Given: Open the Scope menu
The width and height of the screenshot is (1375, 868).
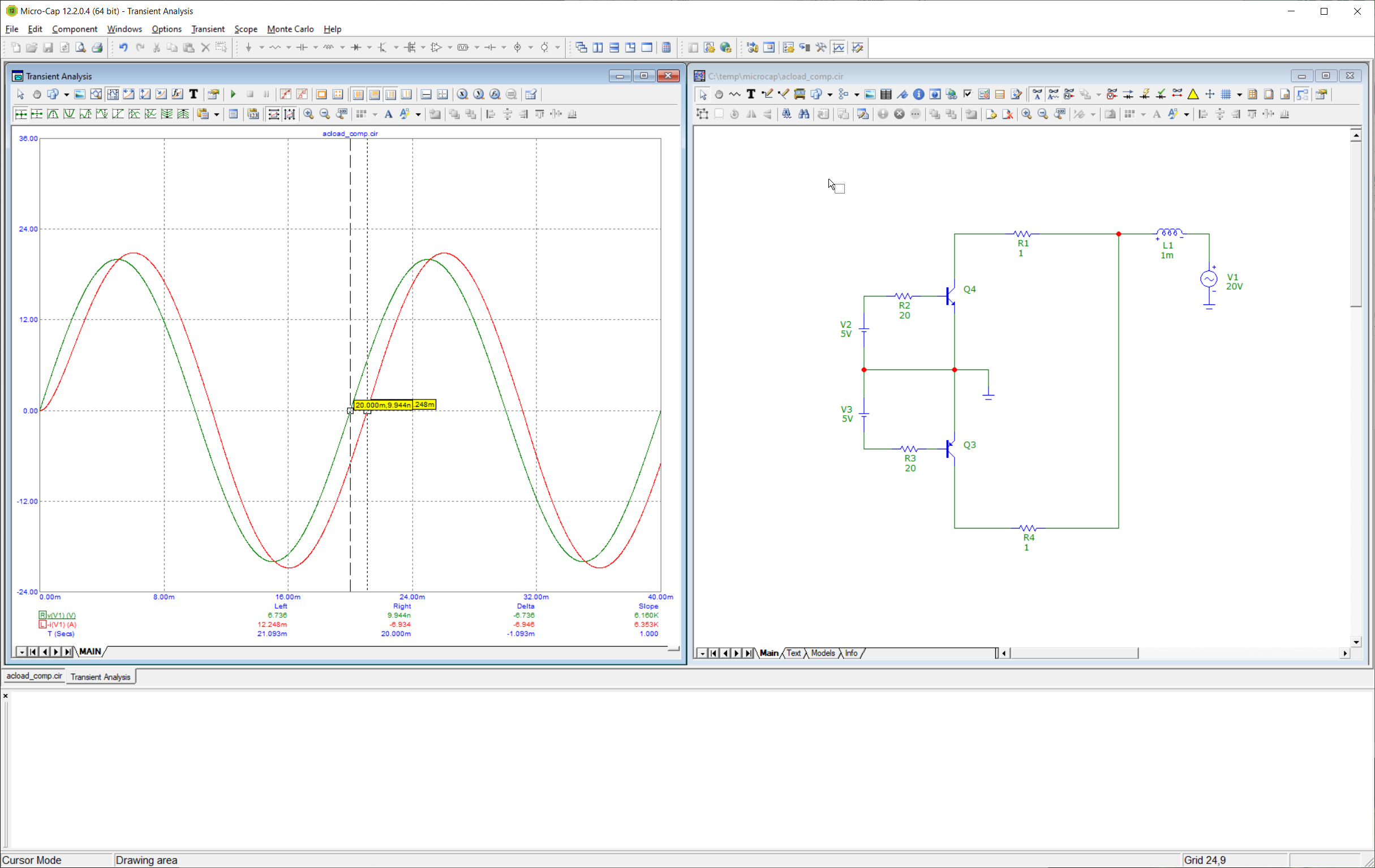Looking at the screenshot, I should coord(246,29).
